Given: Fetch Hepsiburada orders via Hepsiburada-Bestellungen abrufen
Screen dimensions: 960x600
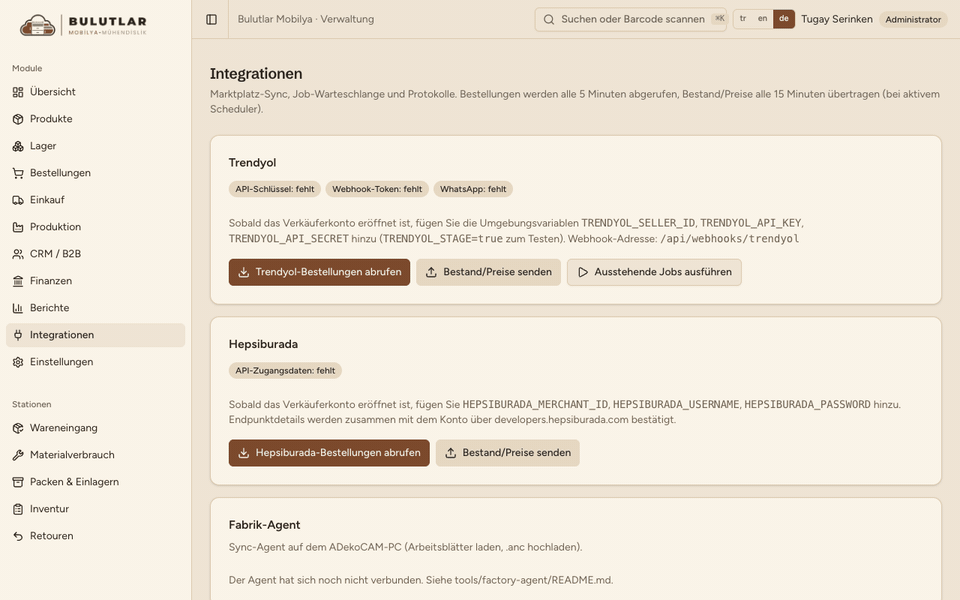Looking at the screenshot, I should coord(329,453).
